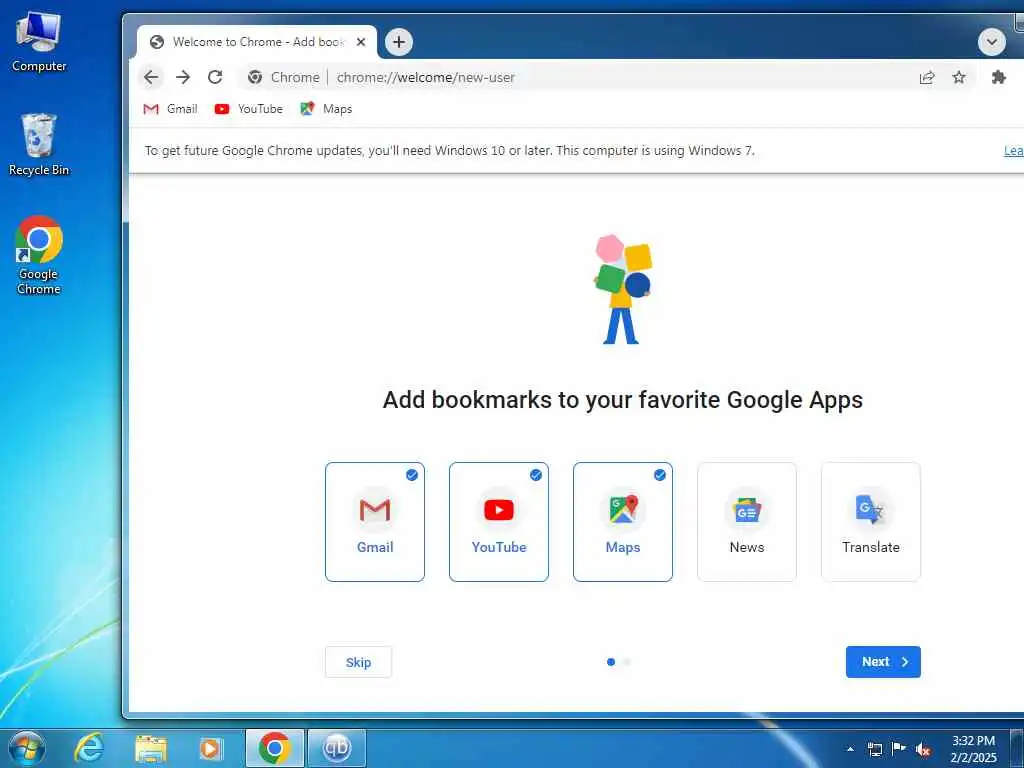Open the Extensions puzzle icon
This screenshot has width=1024, height=768.
coord(999,78)
